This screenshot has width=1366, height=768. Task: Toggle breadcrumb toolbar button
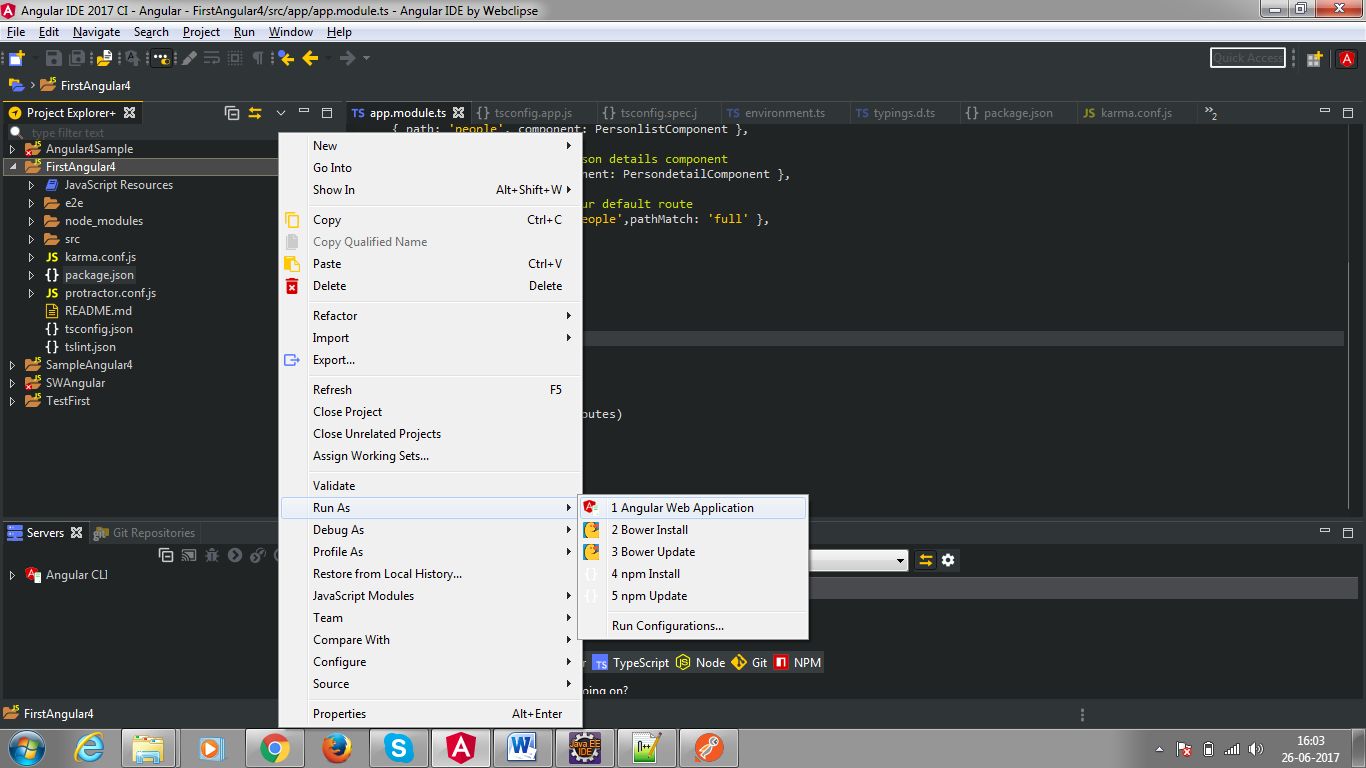coord(161,58)
